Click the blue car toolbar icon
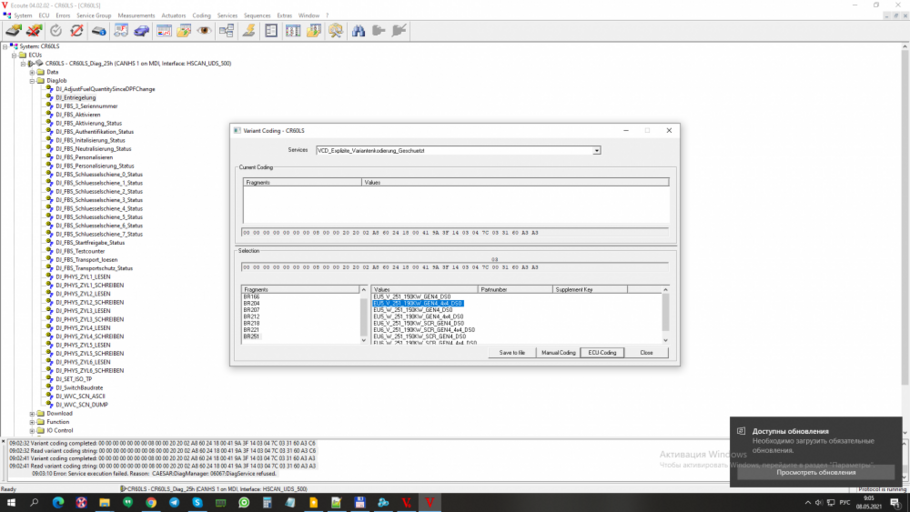 (142, 31)
